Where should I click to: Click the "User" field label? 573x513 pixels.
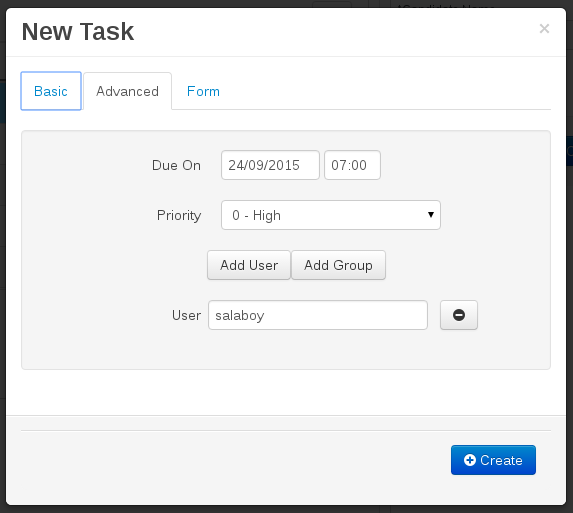pyautogui.click(x=186, y=315)
